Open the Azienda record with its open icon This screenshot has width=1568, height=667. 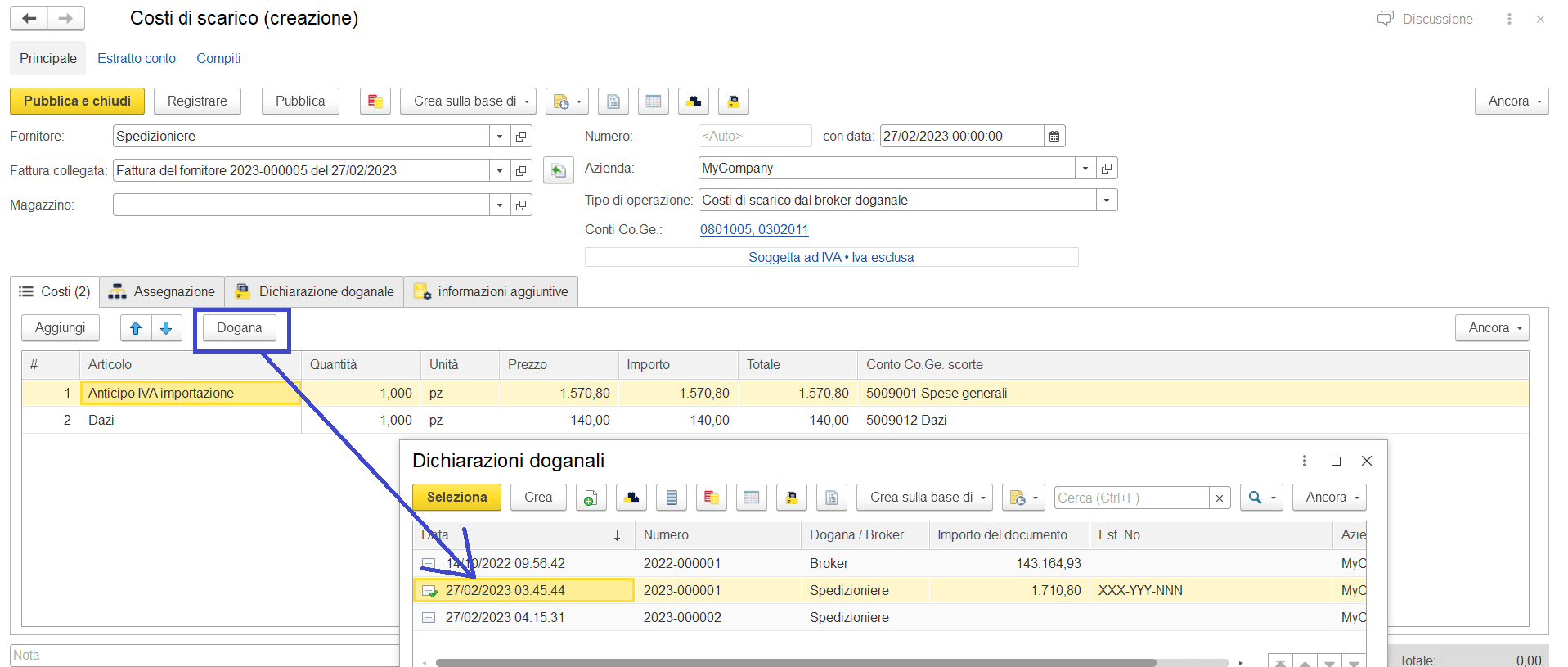[x=1107, y=169]
